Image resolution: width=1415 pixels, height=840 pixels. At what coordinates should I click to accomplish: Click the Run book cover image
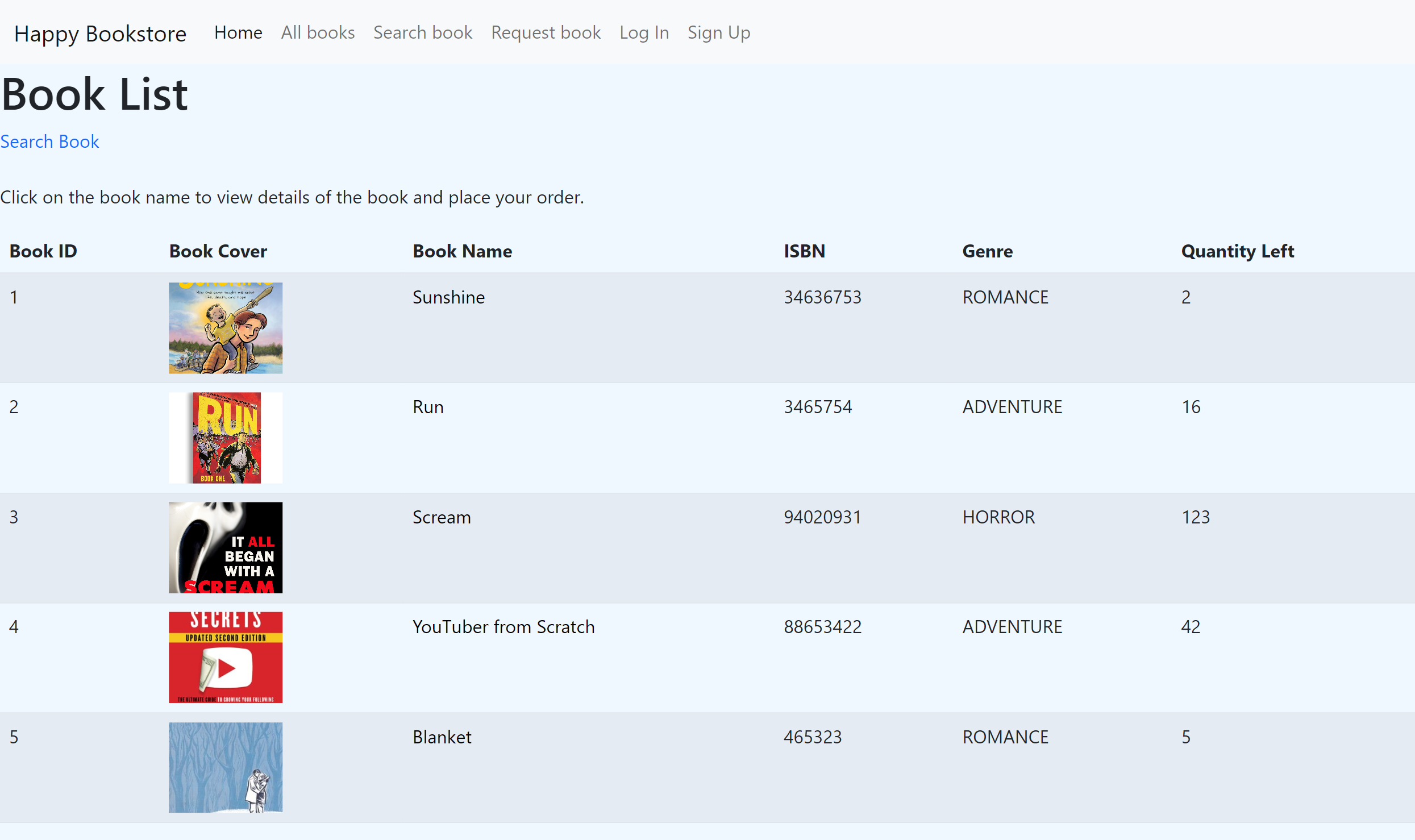[x=226, y=438]
